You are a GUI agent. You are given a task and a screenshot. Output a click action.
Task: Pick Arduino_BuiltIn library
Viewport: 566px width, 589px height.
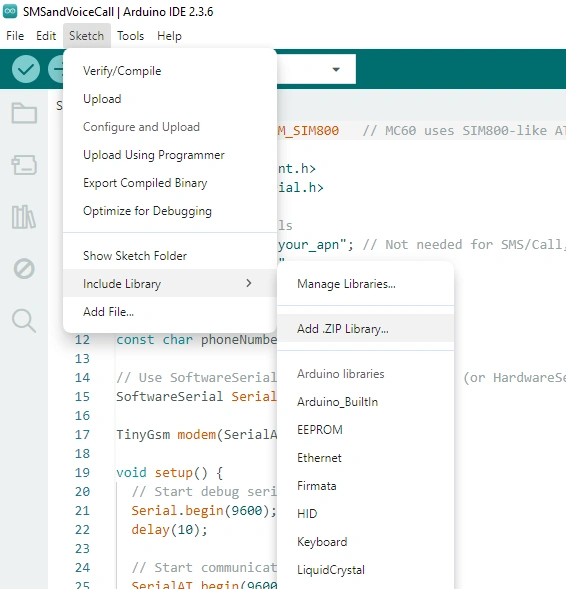[365, 402]
